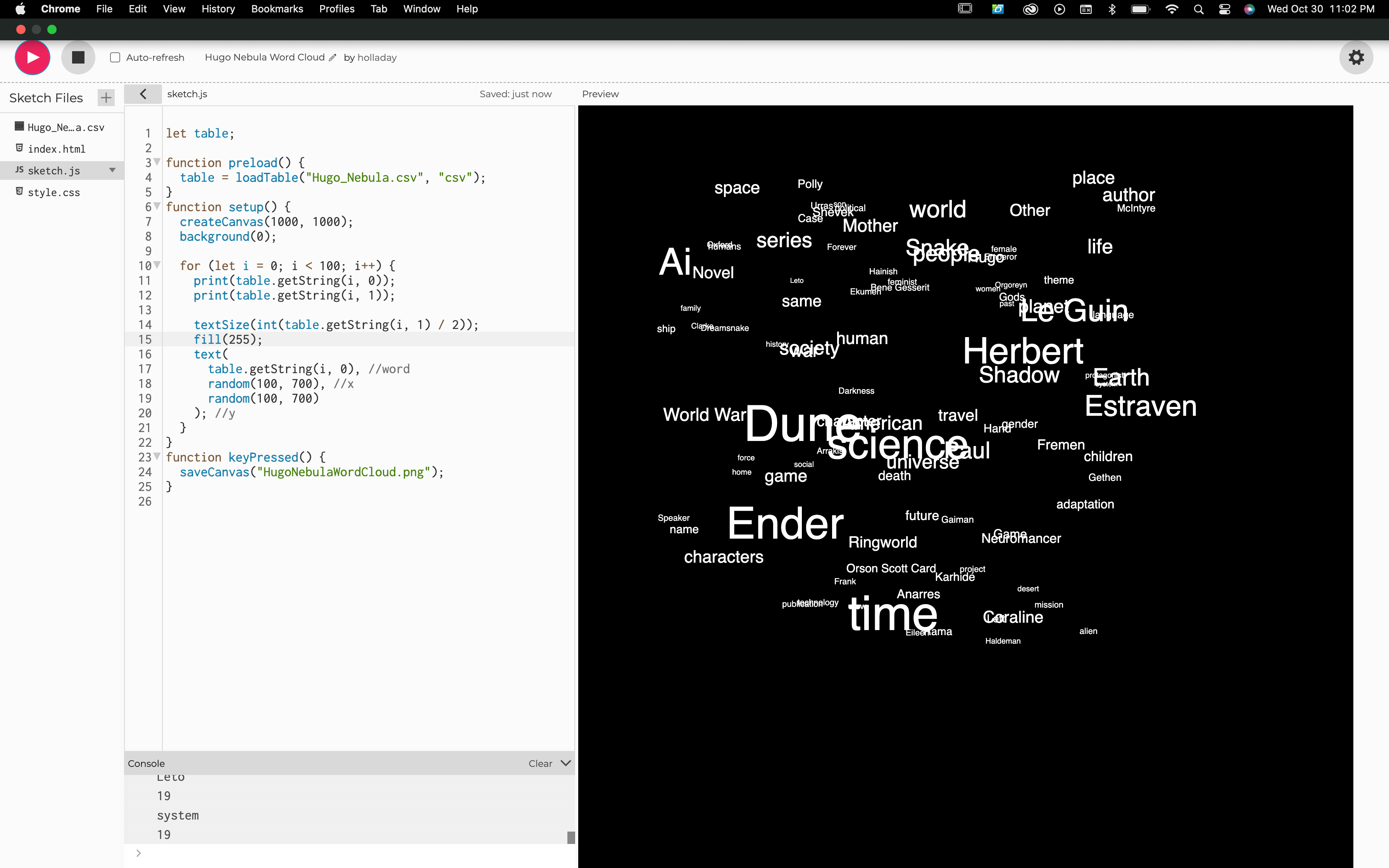Click the word Herbert in the preview

(1023, 351)
